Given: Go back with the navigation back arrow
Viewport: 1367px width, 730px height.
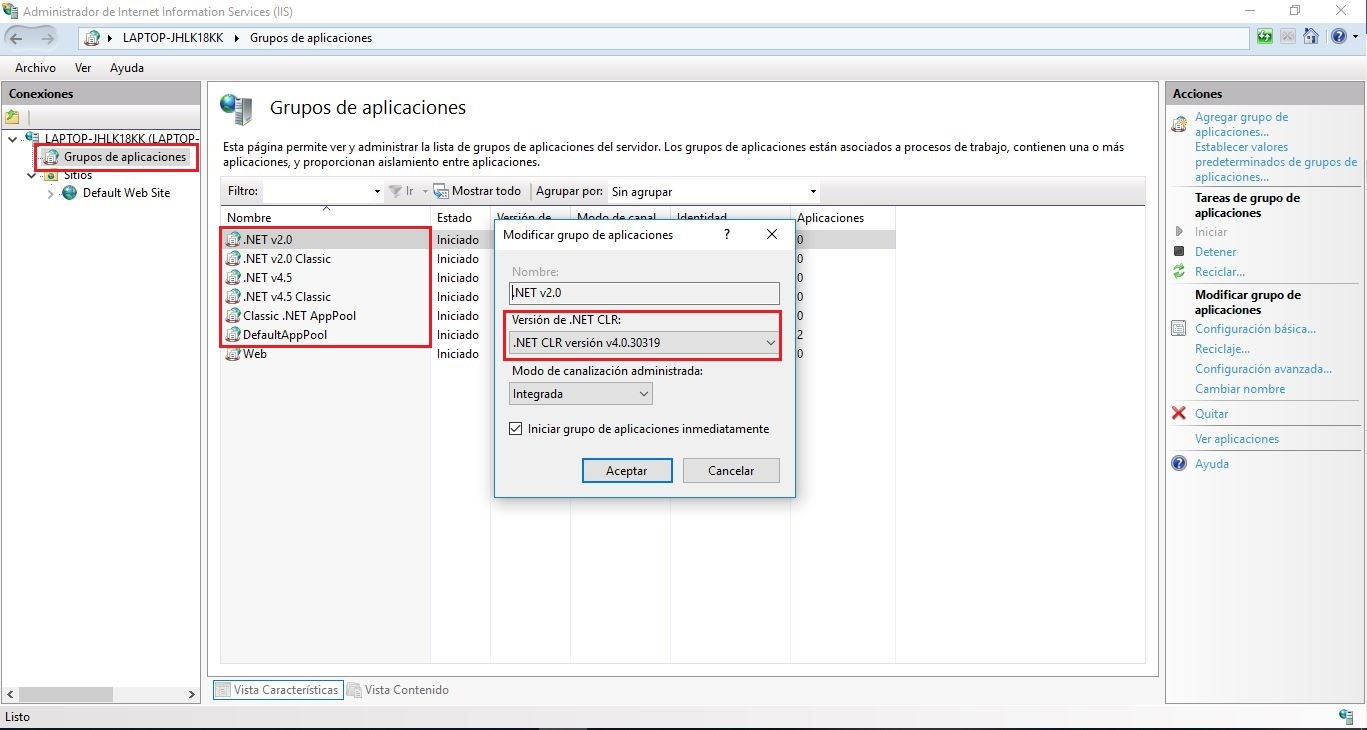Looking at the screenshot, I should pos(17,38).
